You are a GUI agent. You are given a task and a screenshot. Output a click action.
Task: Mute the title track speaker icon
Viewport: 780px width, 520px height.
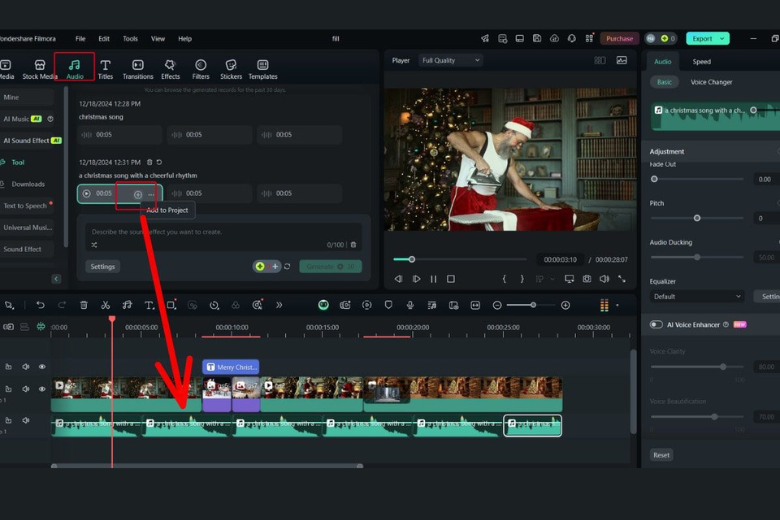[25, 367]
